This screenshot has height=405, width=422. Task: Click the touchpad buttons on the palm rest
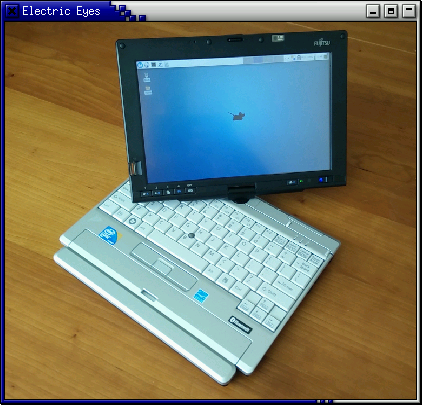click(163, 267)
